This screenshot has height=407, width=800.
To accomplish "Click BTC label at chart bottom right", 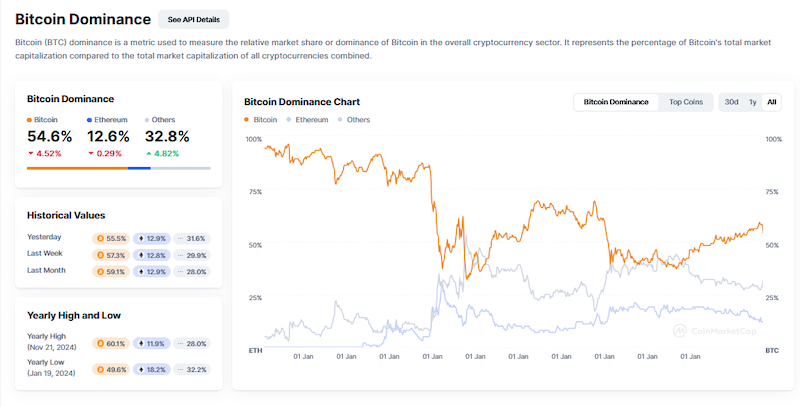I will (771, 351).
